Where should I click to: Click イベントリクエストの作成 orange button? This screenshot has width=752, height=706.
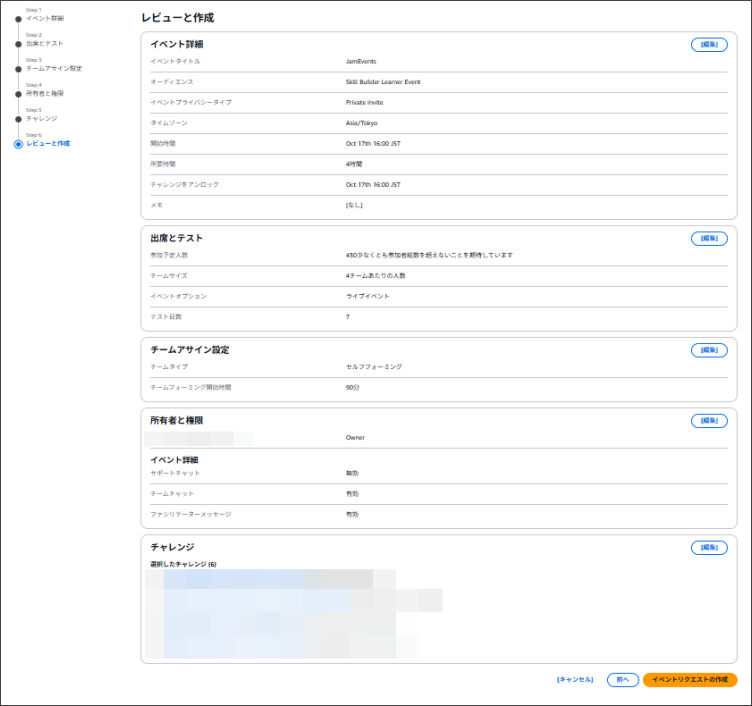(690, 680)
